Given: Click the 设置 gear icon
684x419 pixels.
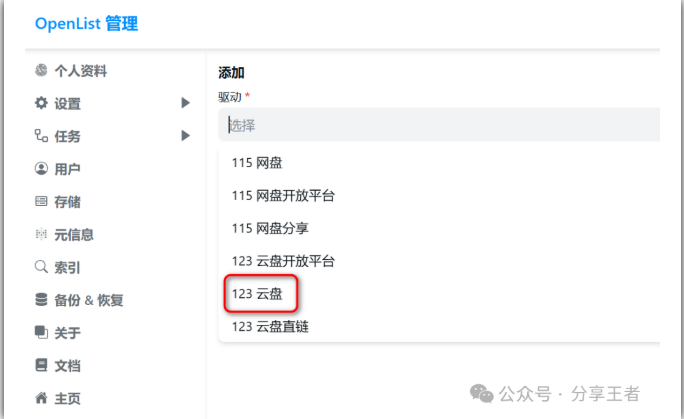Looking at the screenshot, I should pos(41,103).
